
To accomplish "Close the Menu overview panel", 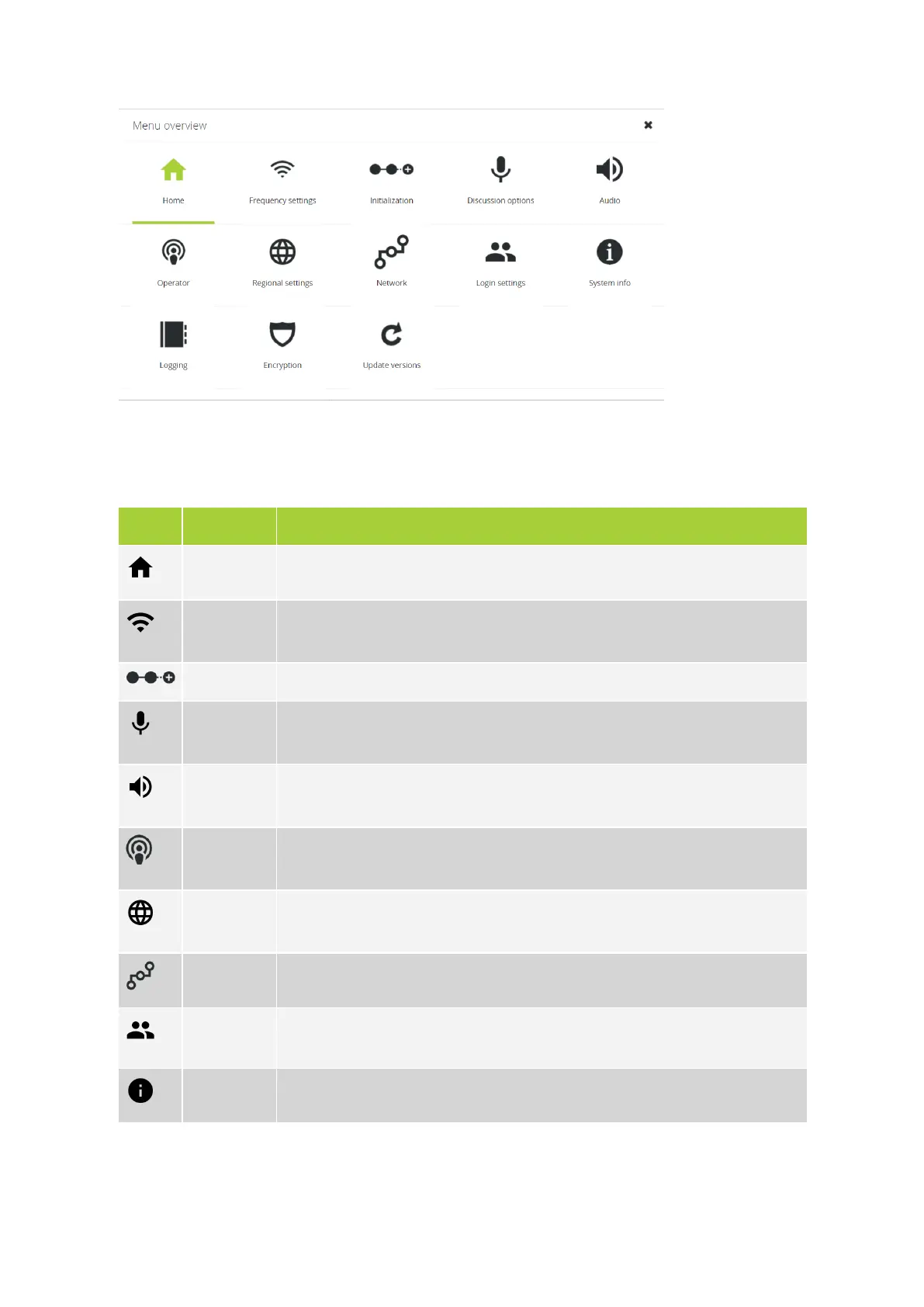I will [x=648, y=125].
